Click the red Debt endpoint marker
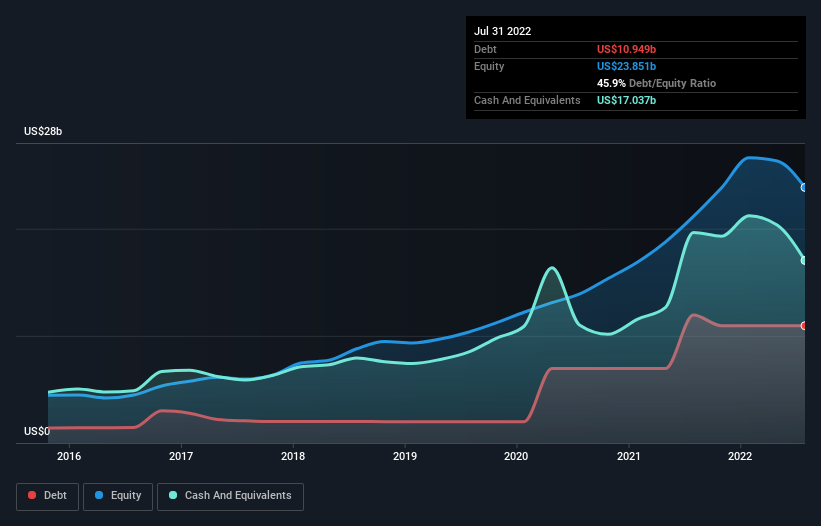Screen dimensions: 821x526 804,326
